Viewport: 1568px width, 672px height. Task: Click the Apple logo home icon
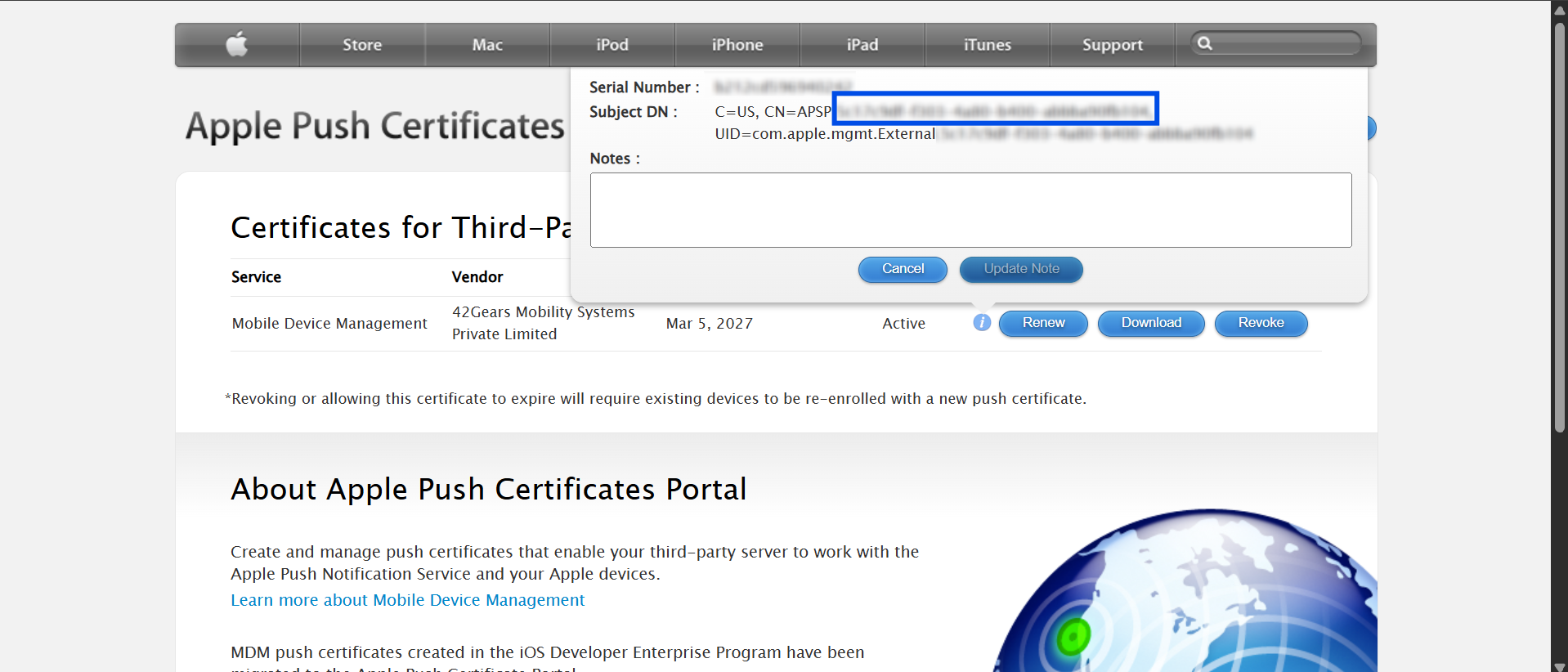(x=237, y=44)
